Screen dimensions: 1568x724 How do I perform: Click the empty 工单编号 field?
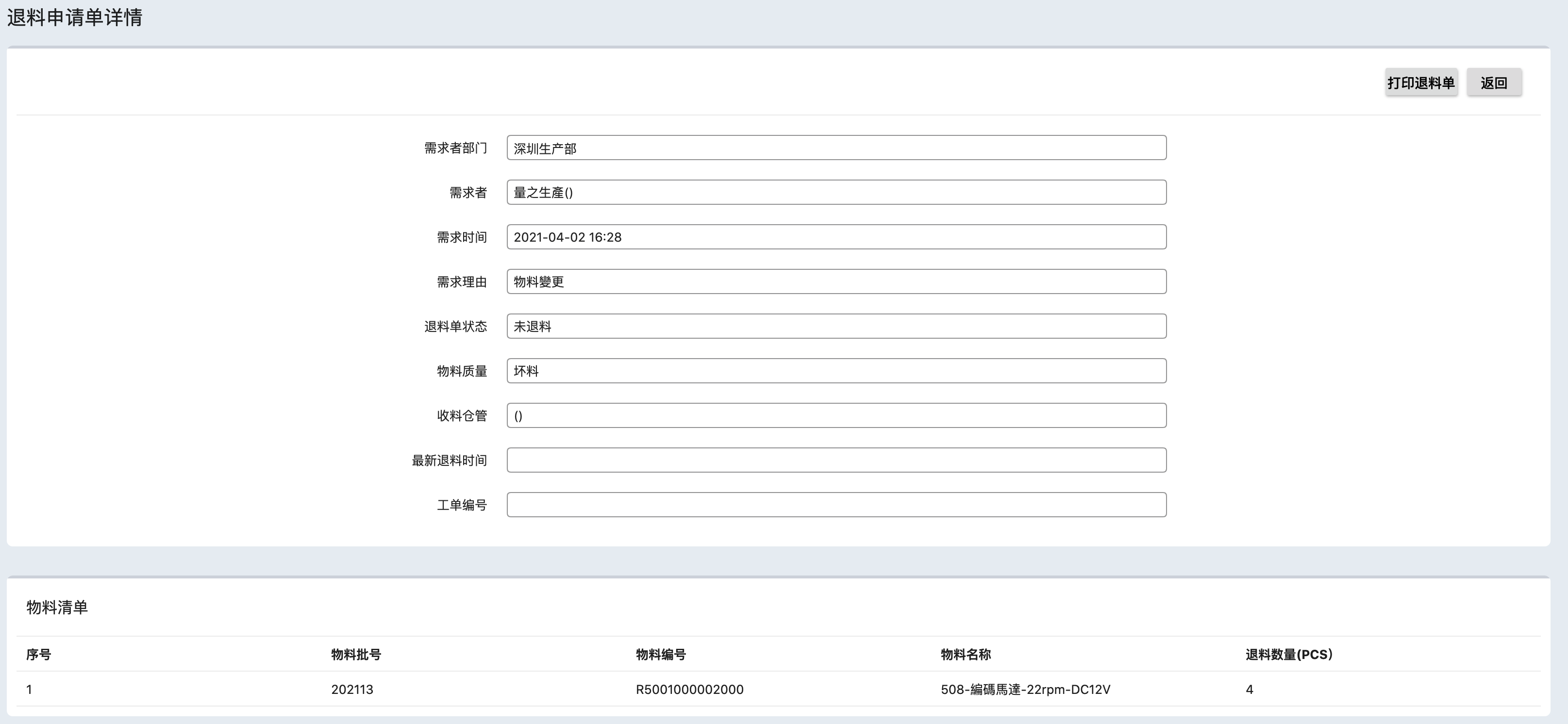[x=836, y=504]
